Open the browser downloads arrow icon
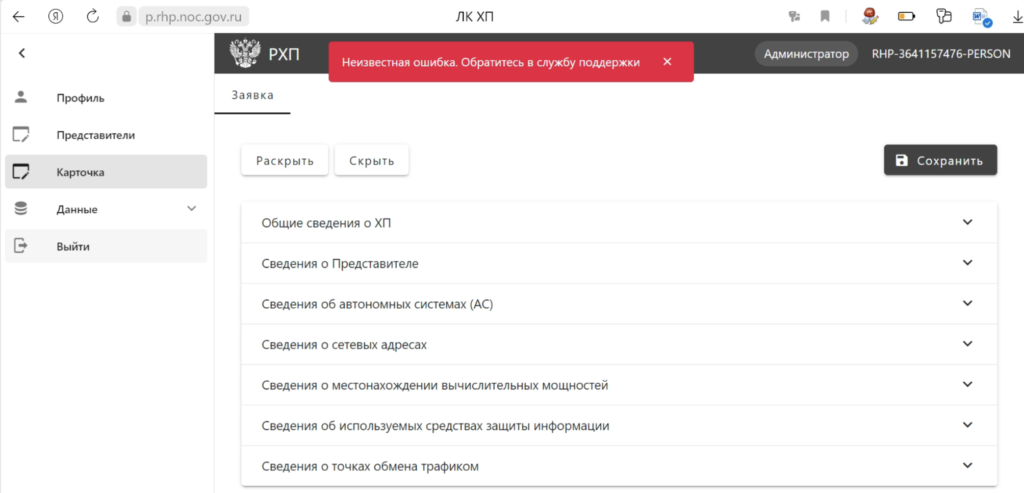Viewport: 1024px width, 493px height. [x=1016, y=16]
